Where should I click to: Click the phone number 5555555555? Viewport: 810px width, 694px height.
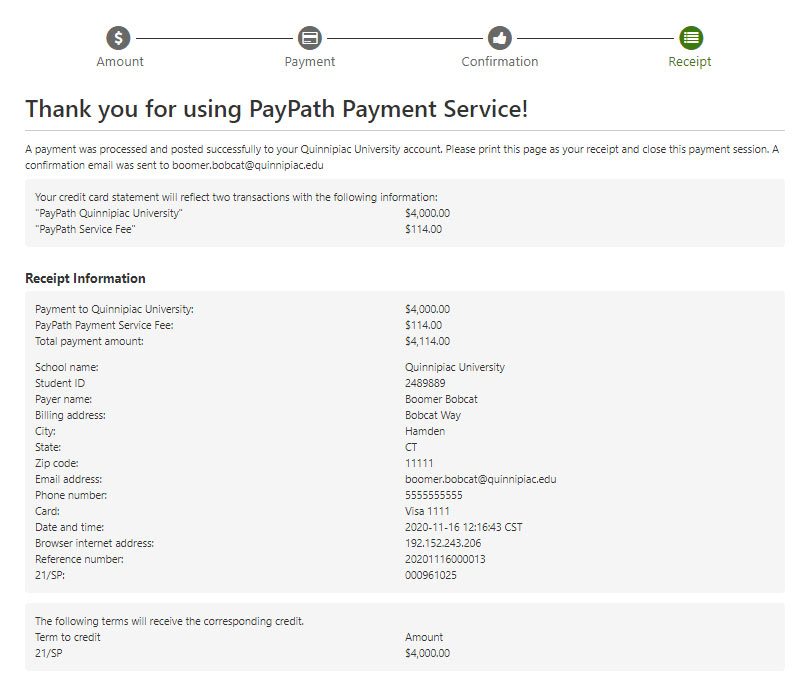433,495
